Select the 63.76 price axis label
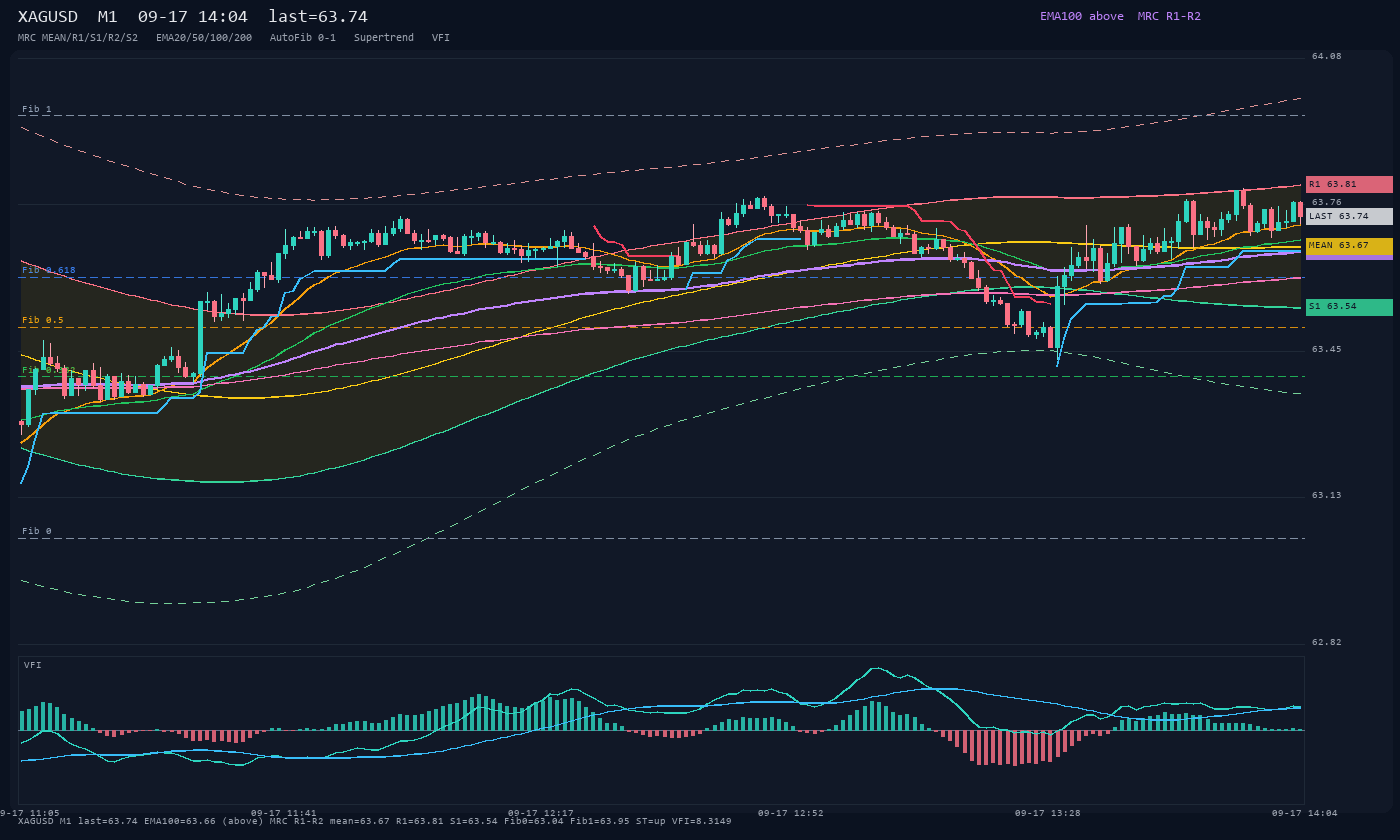This screenshot has height=840, width=1400. click(1327, 202)
